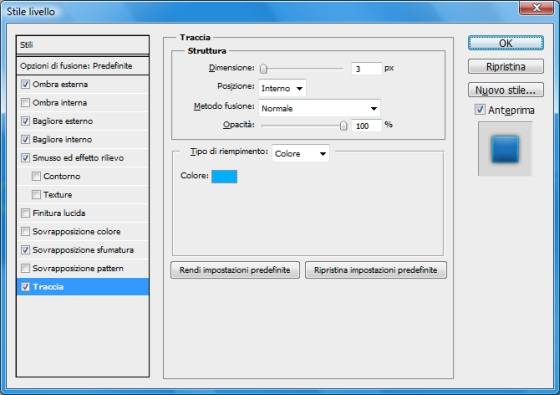Screen dimensions: 560x395
Task: Uncheck the Bagliore interno checkbox
Action: point(25,139)
